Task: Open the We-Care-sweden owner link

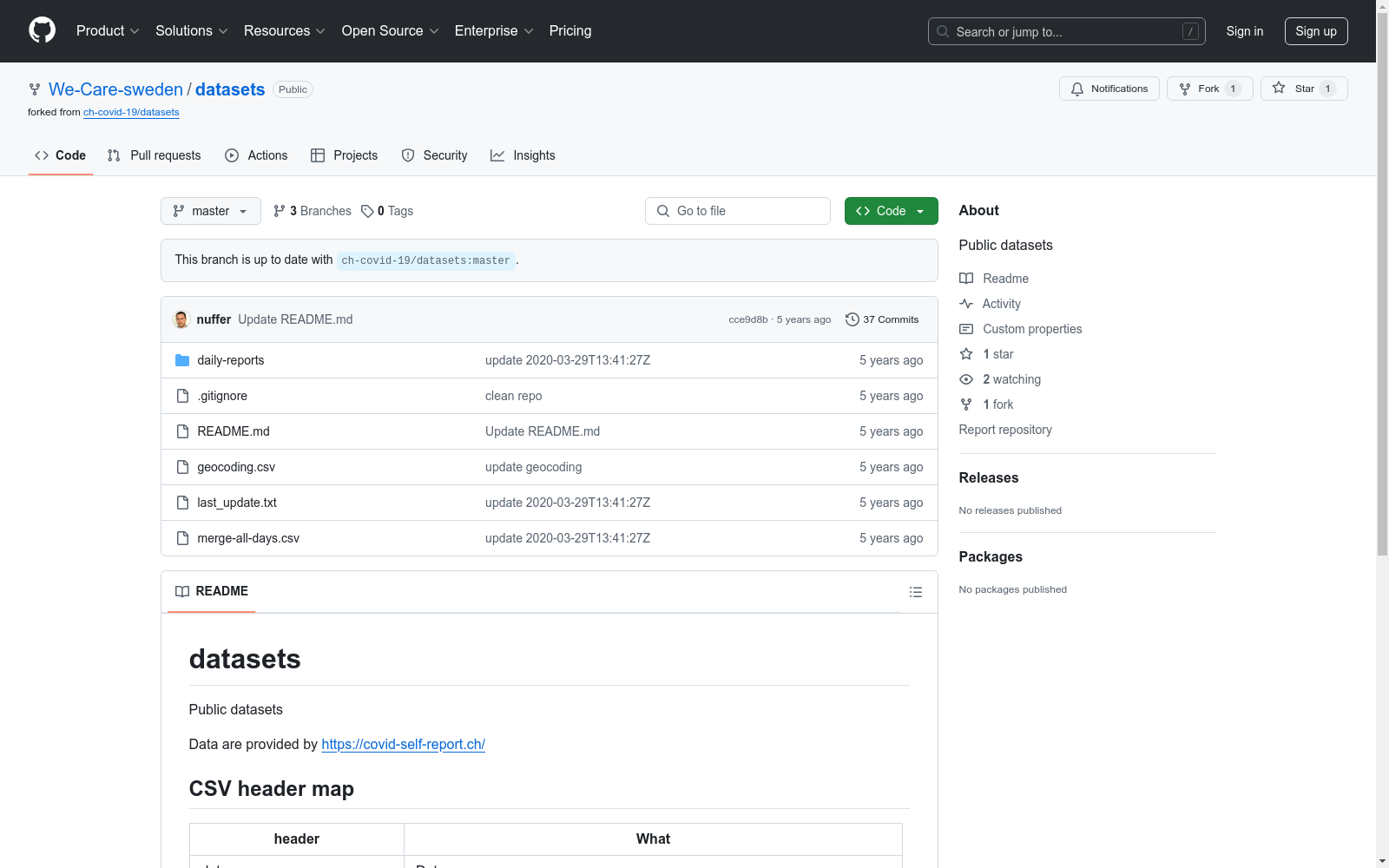Action: click(115, 89)
